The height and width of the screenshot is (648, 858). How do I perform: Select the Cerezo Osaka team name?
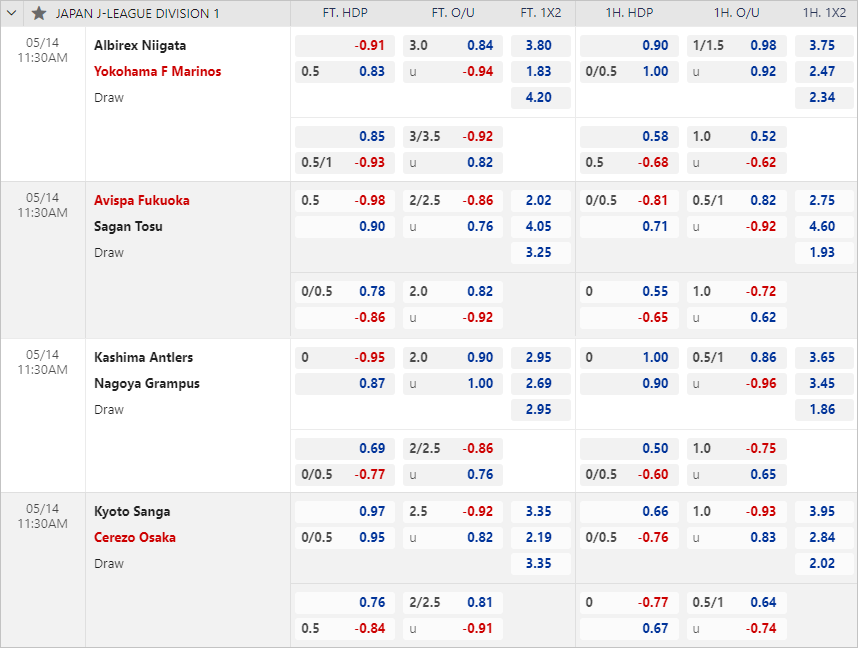click(135, 537)
